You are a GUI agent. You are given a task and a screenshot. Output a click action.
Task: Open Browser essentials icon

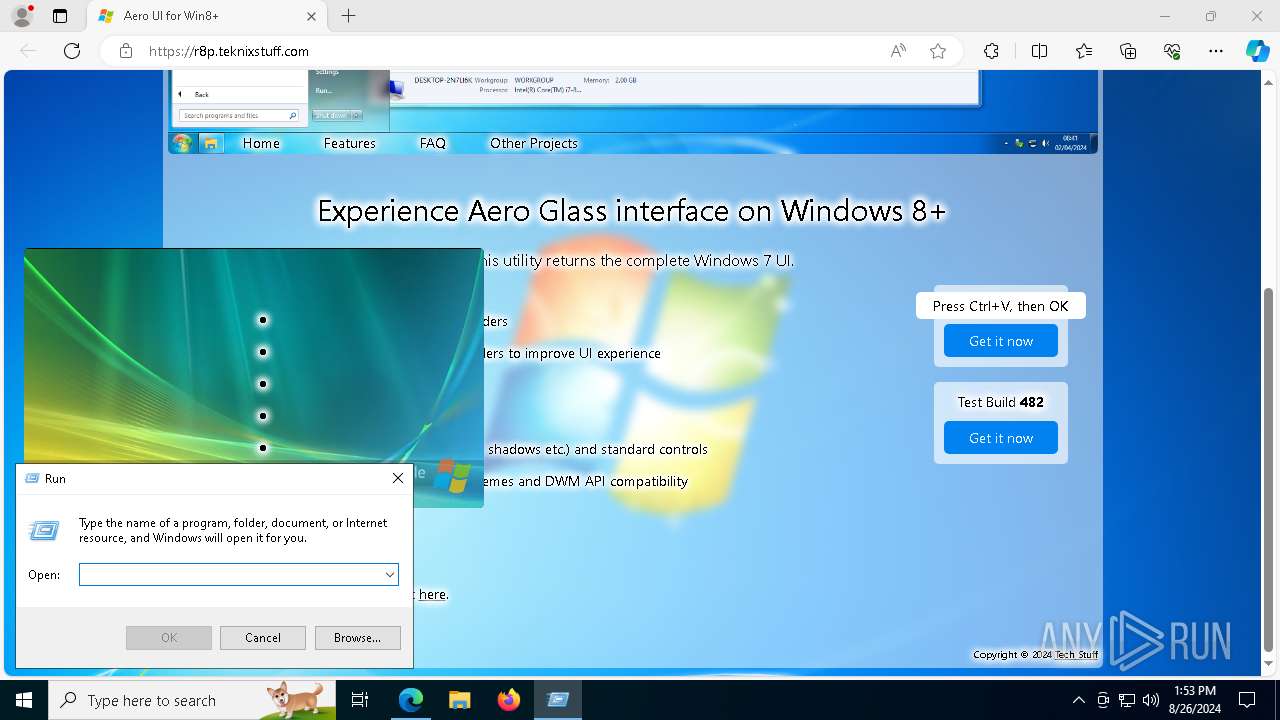[x=1172, y=51]
